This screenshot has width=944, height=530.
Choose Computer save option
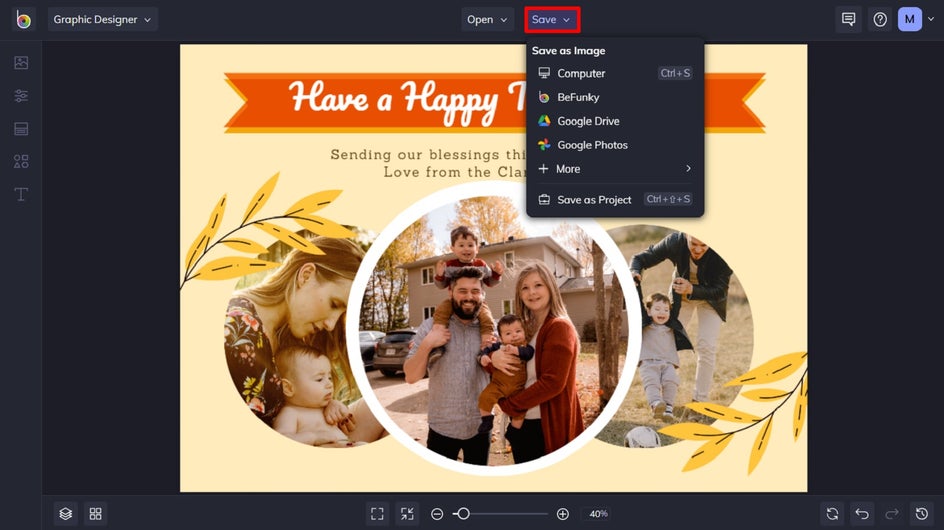[615, 73]
